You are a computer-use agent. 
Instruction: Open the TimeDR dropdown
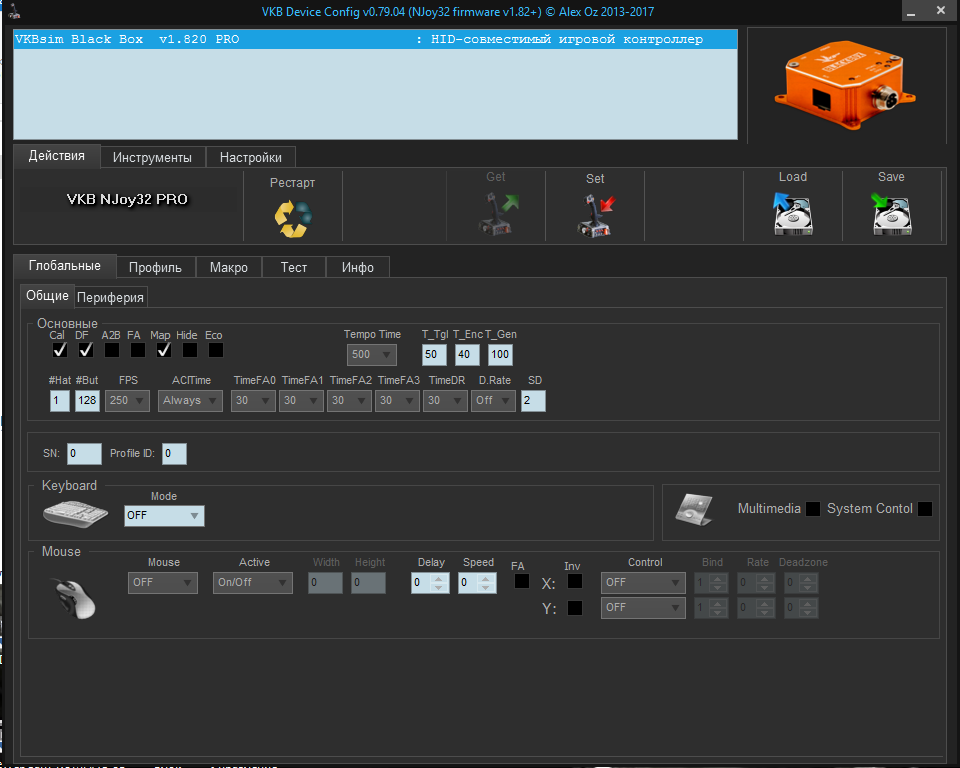point(446,401)
